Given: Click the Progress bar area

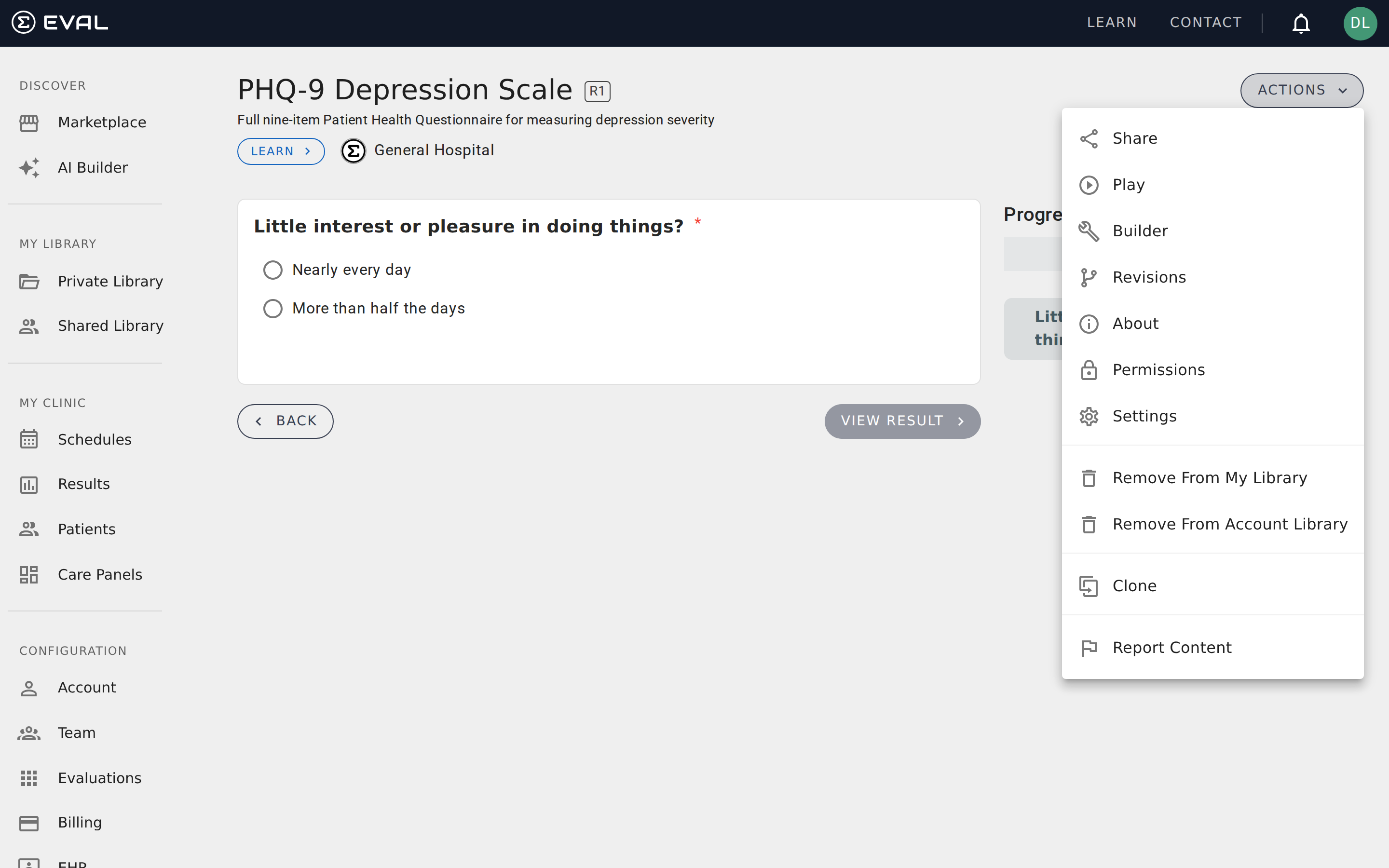Looking at the screenshot, I should pos(1033,254).
